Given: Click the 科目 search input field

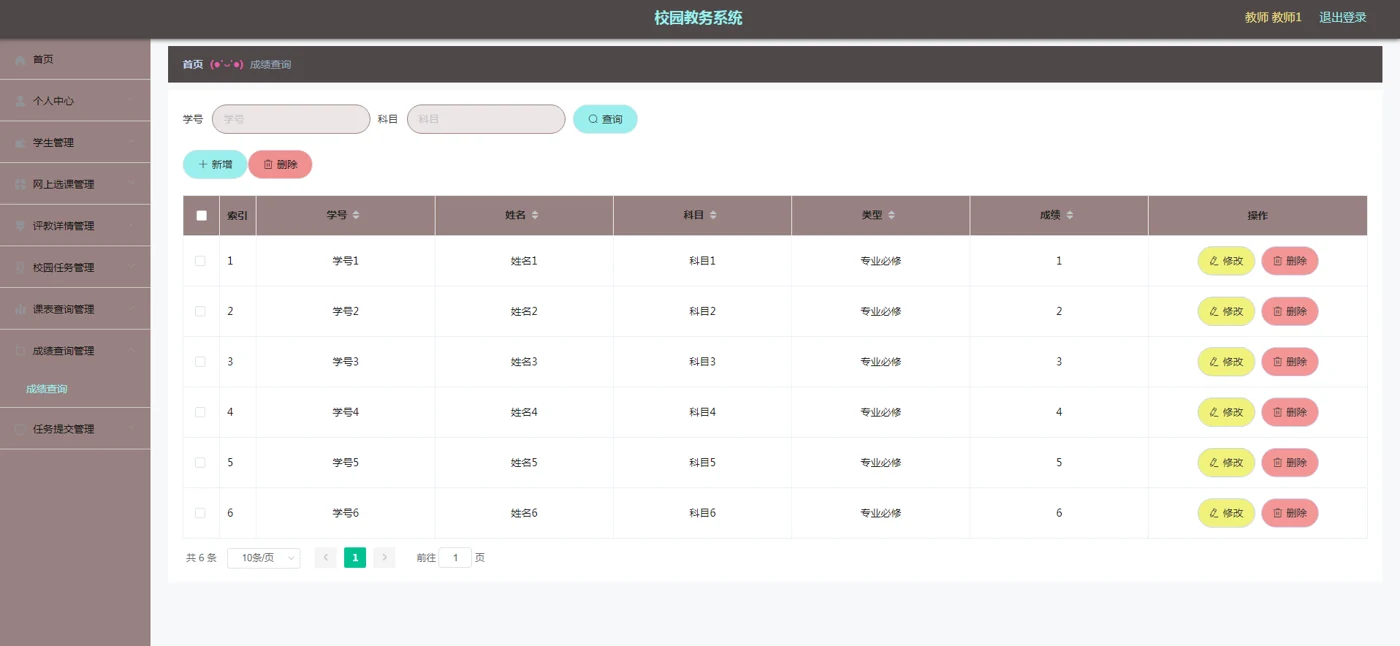Looking at the screenshot, I should pos(486,119).
